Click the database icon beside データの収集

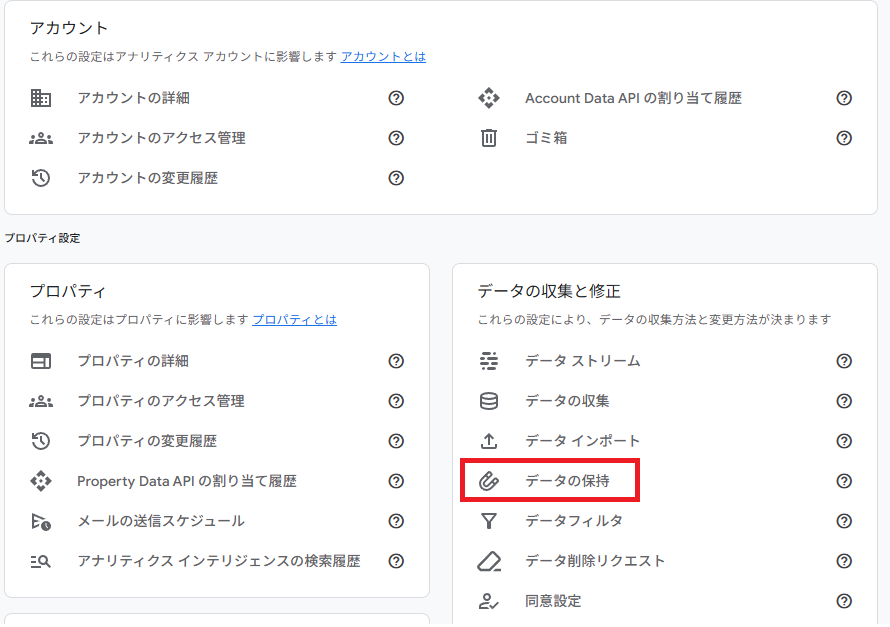(x=489, y=401)
